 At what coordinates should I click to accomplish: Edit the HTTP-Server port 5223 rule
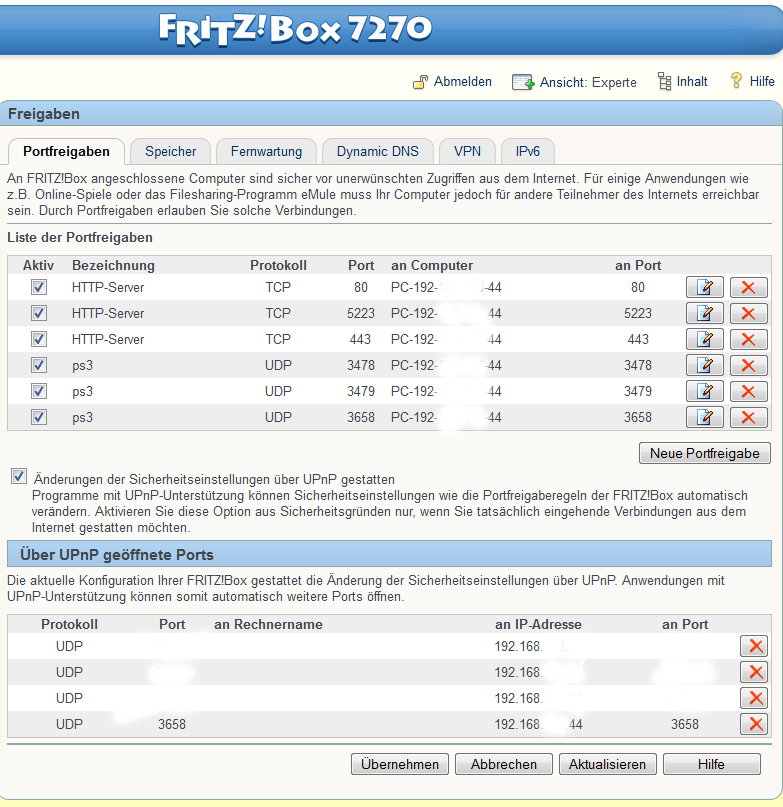tap(705, 313)
